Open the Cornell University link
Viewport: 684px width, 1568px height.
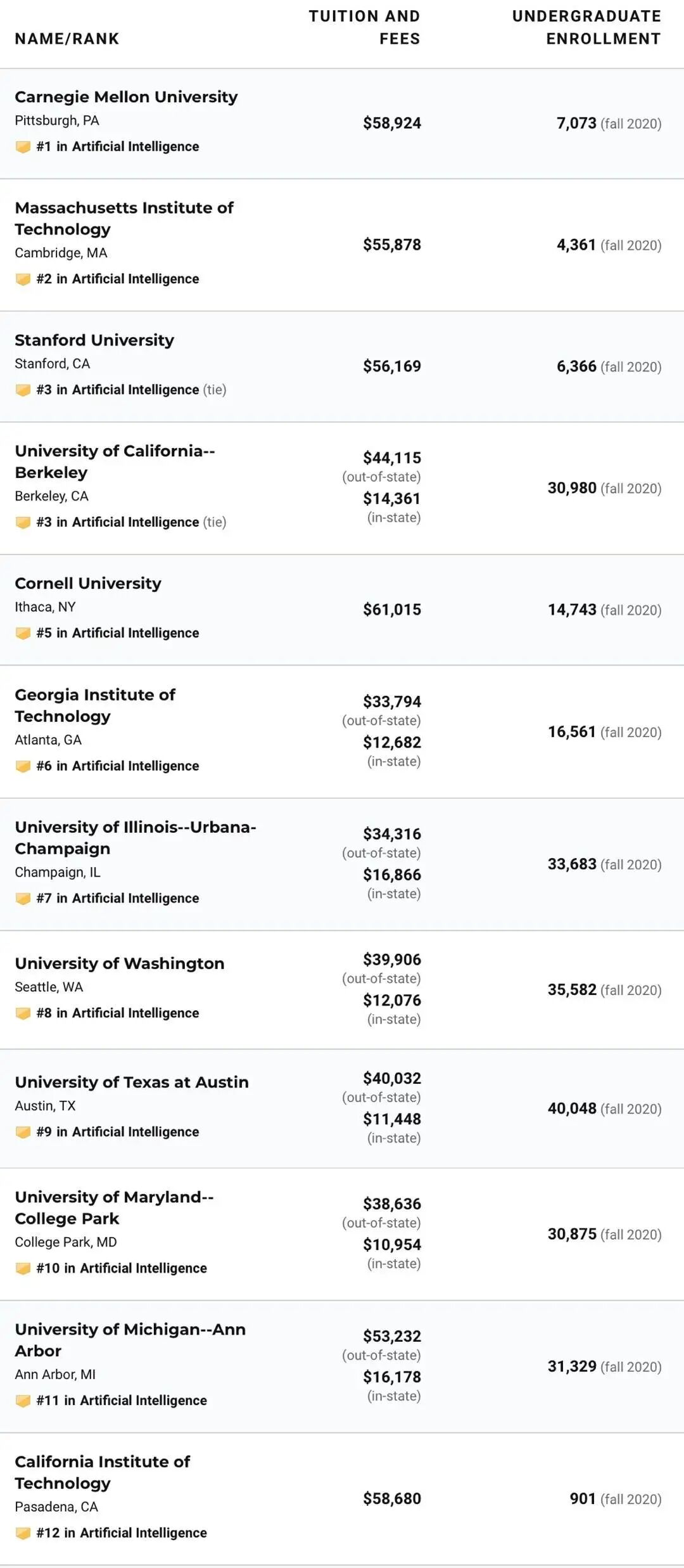[x=88, y=584]
